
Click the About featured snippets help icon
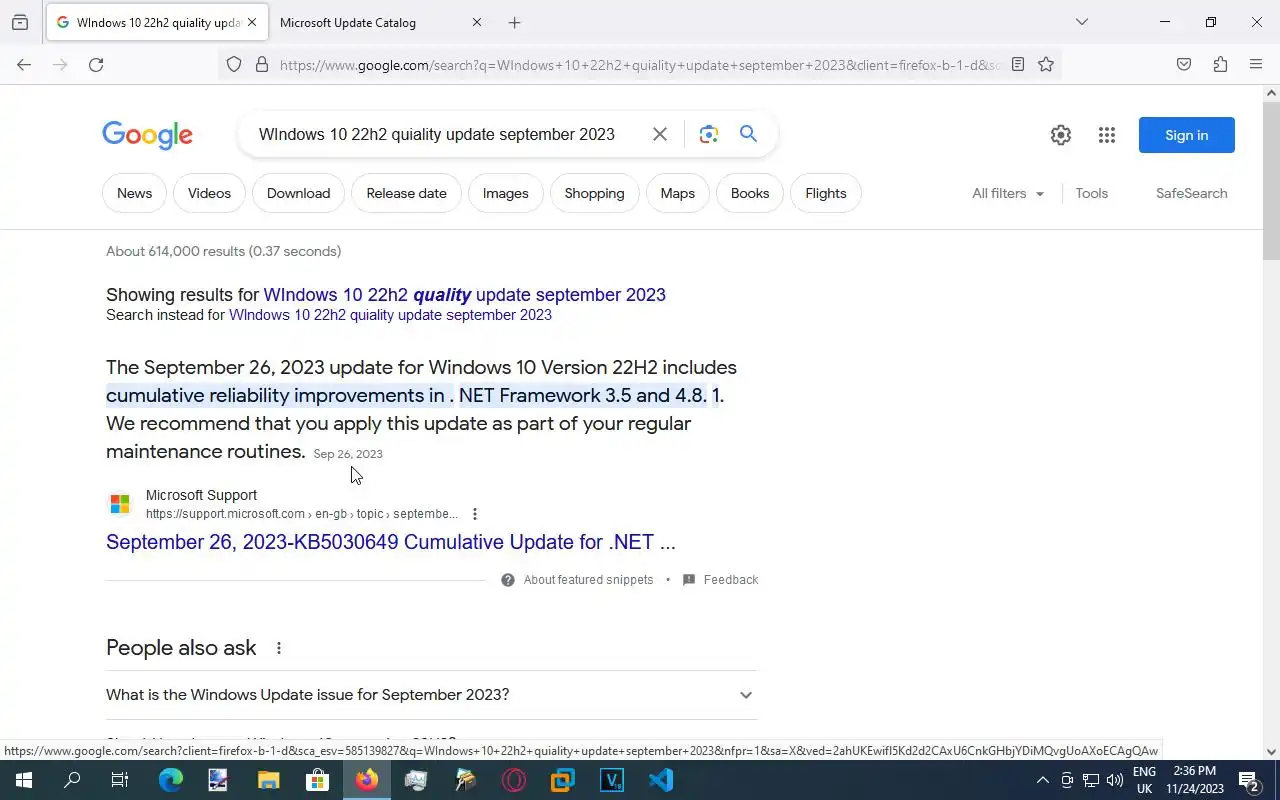[508, 580]
